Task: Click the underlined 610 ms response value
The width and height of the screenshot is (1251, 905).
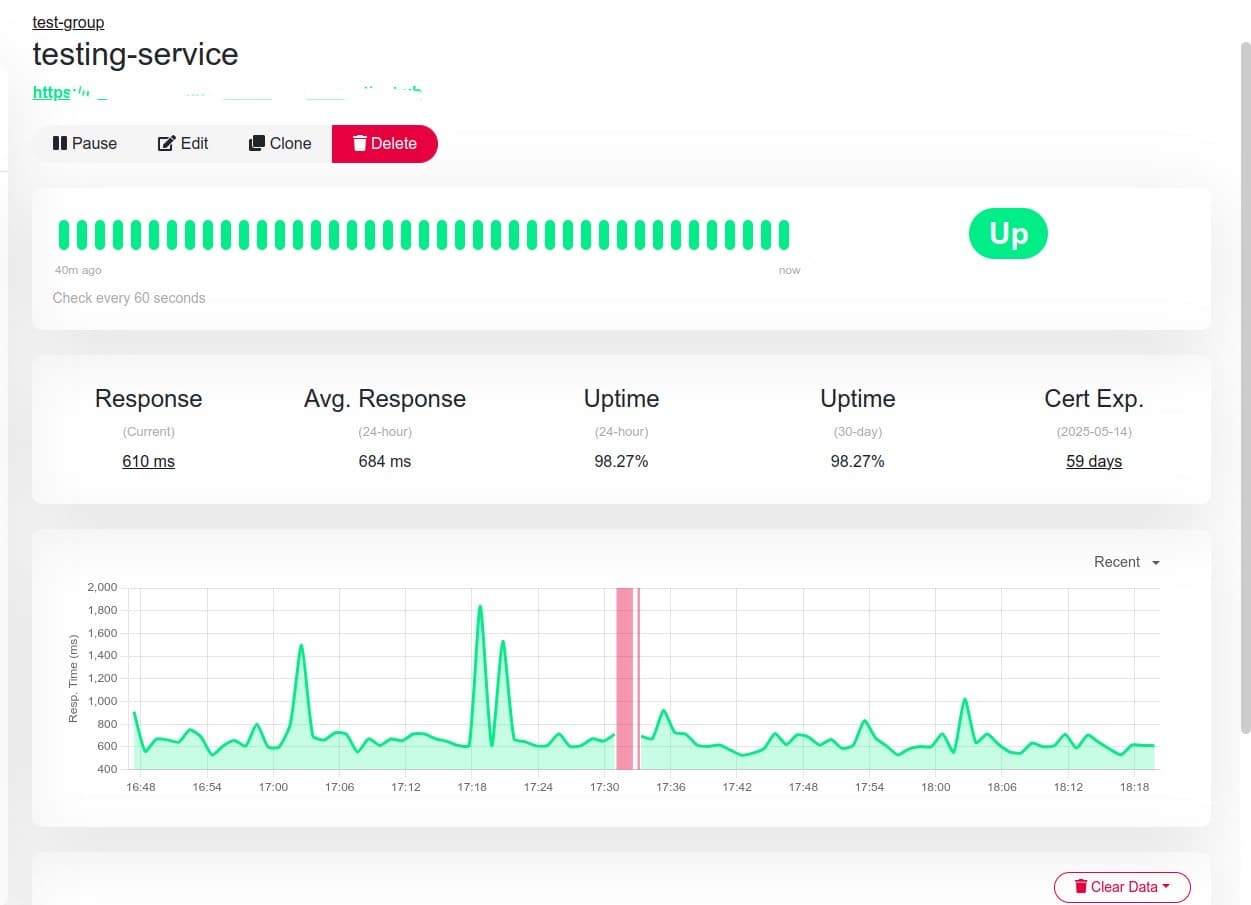Action: pos(148,461)
